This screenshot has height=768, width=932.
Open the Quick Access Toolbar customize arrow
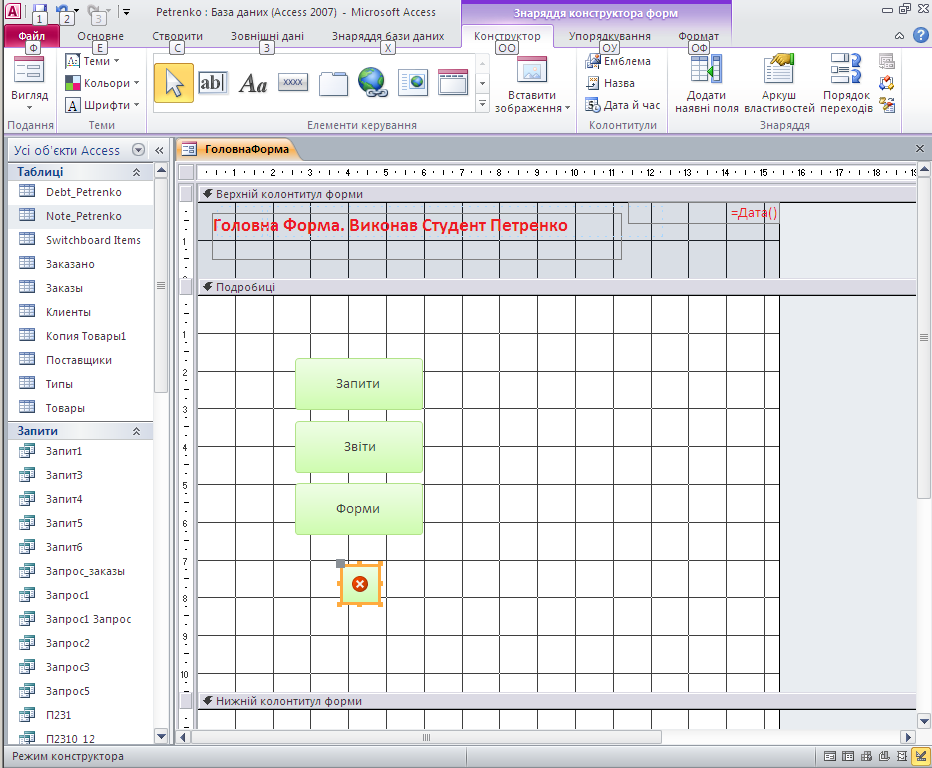point(126,11)
